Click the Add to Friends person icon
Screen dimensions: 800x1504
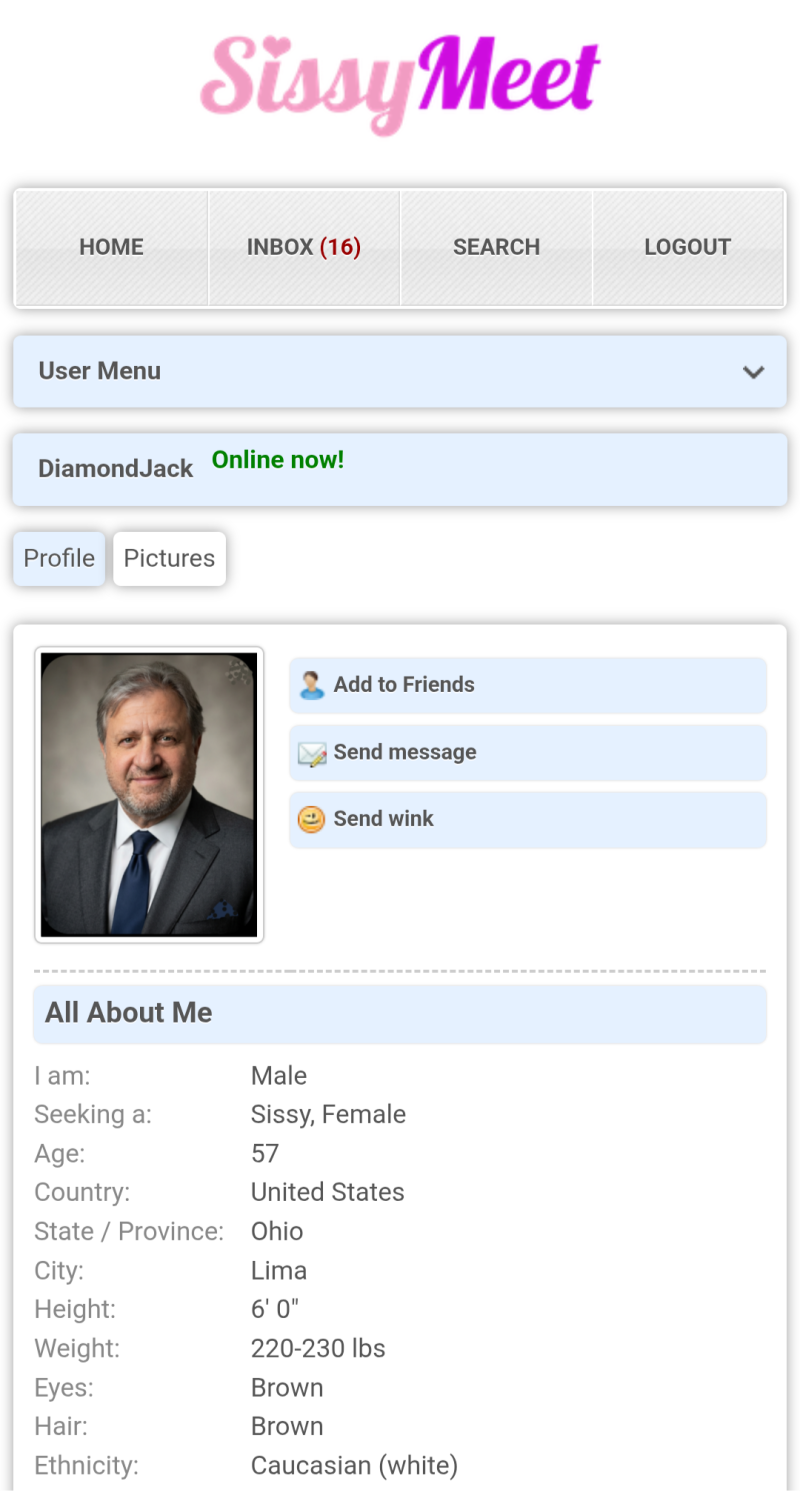coord(312,685)
